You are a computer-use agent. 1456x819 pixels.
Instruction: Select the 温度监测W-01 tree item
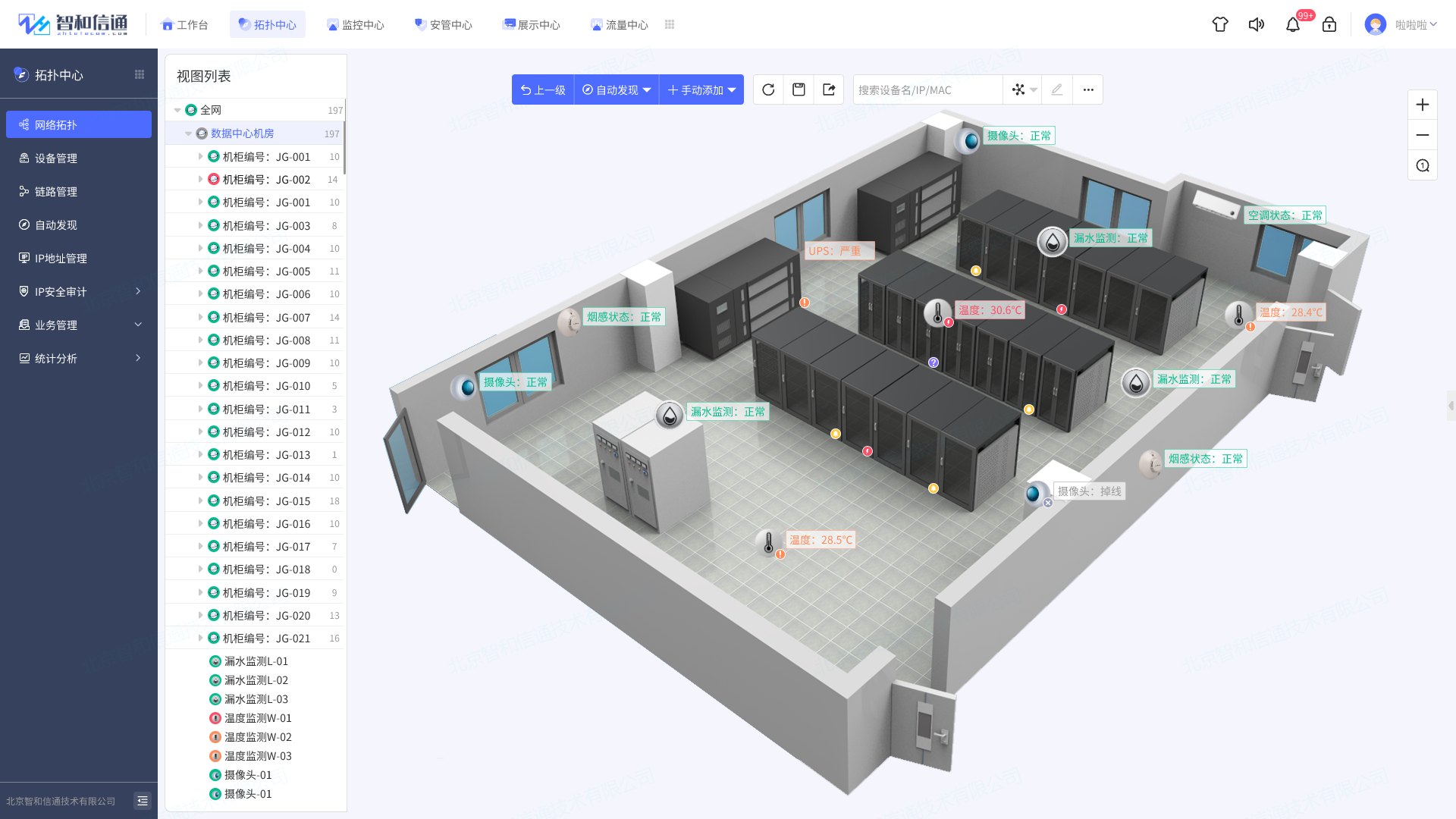(258, 718)
